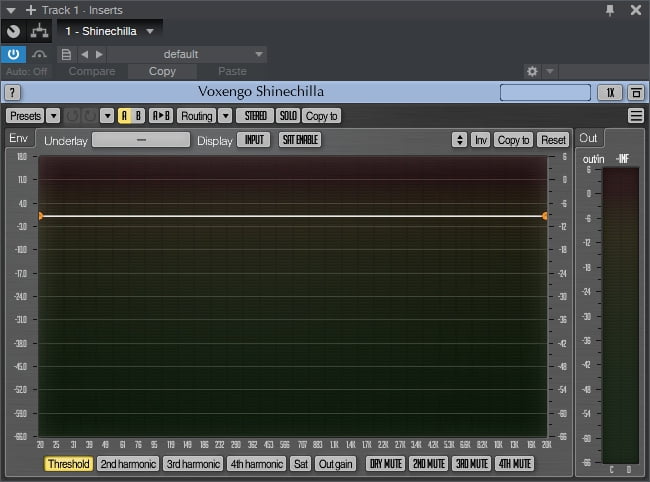The image size is (650, 482).
Task: Open the Presets menu
Action: click(25, 116)
